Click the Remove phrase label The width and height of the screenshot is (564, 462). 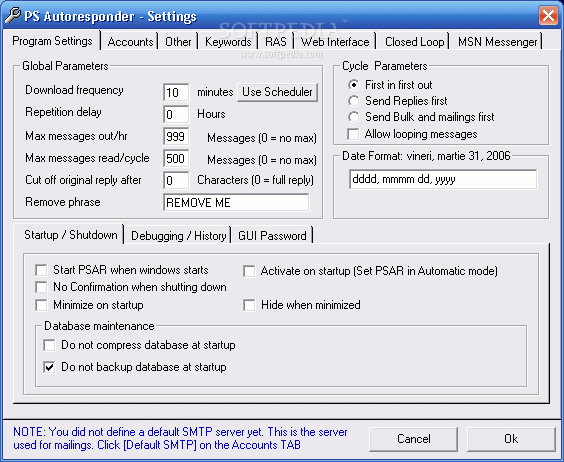click(63, 202)
